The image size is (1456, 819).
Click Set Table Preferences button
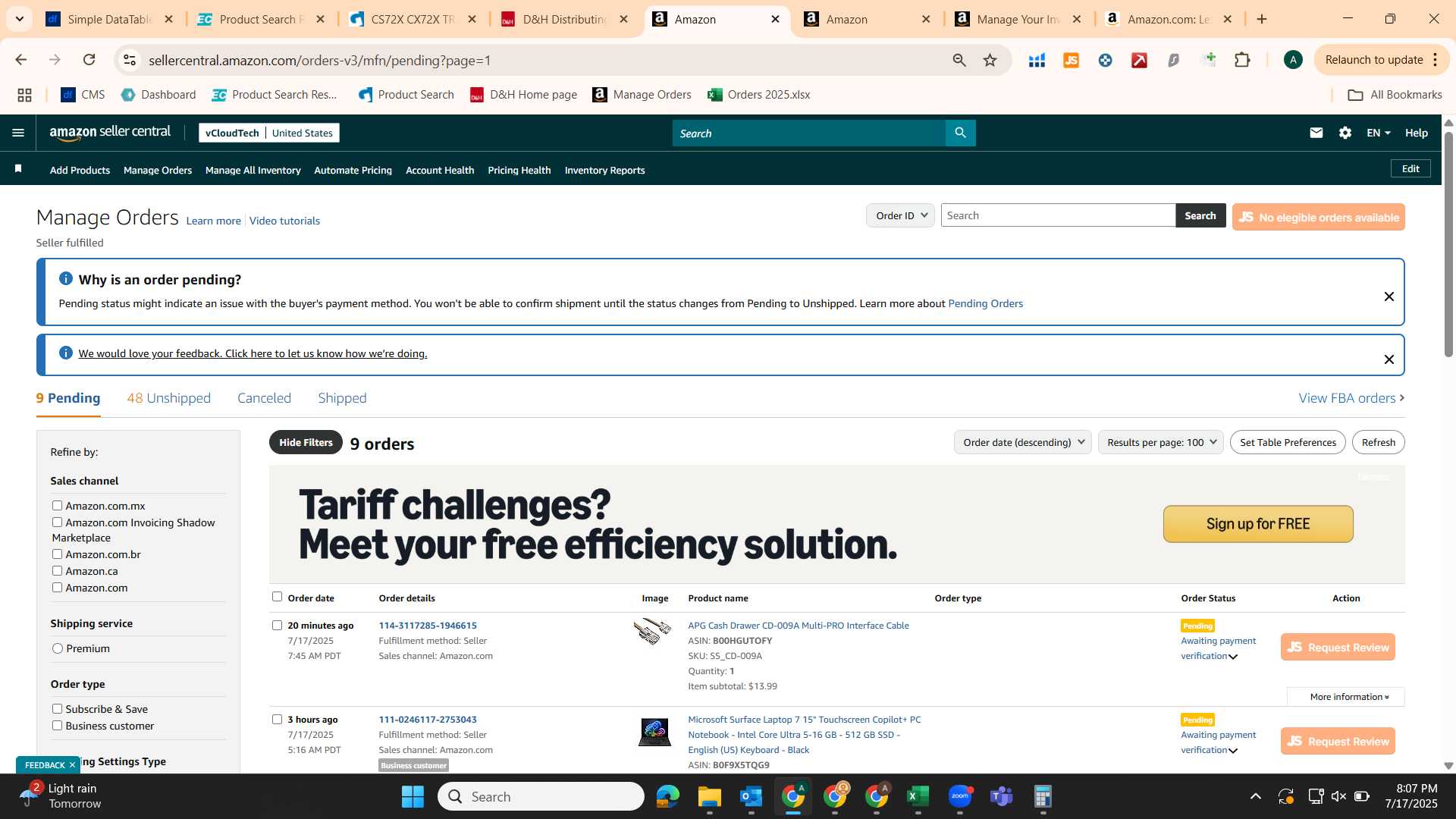[1288, 442]
